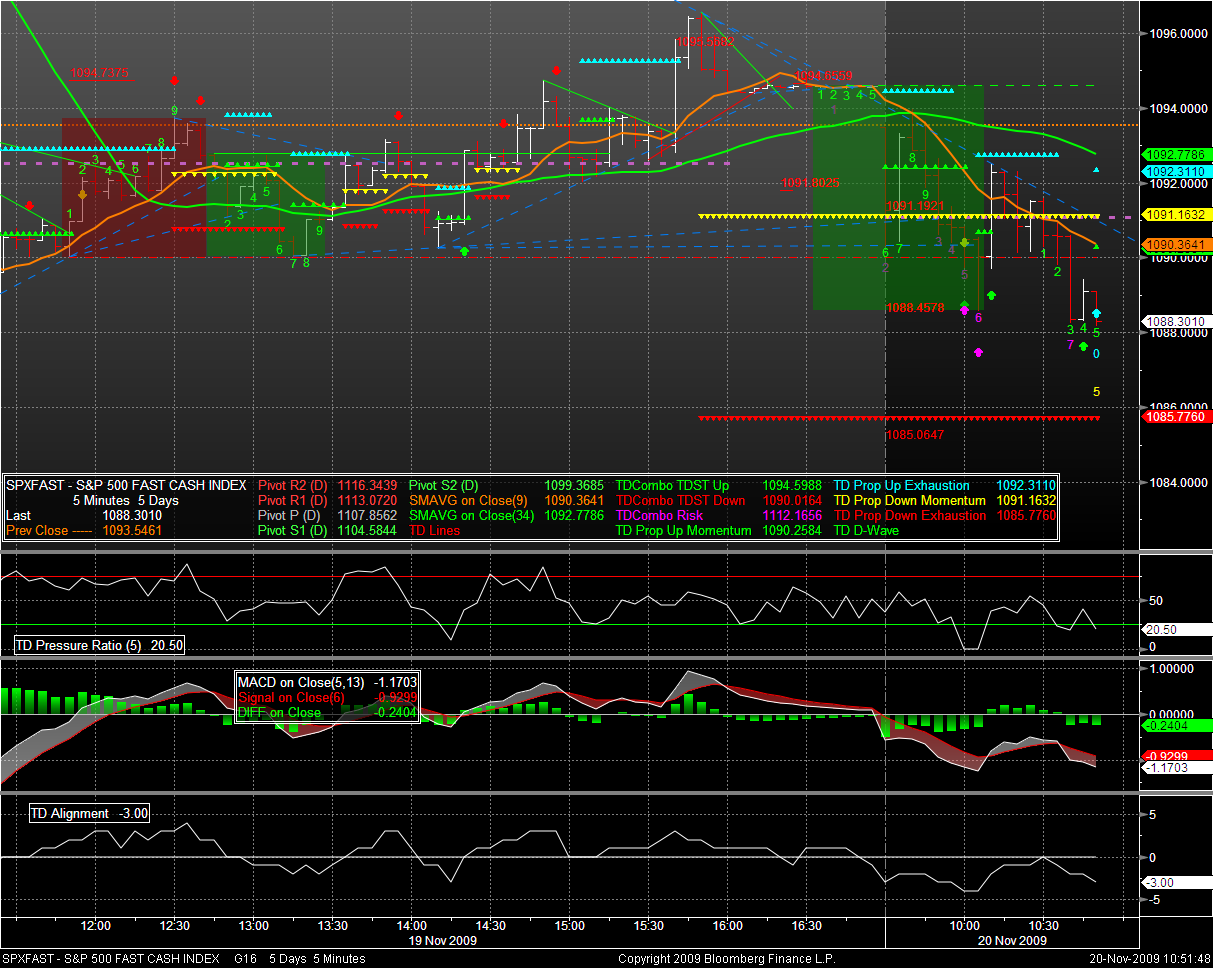This screenshot has height=968, width=1213.
Task: Select the green up-arrow marker below the 14:20 bar
Action: tap(464, 251)
